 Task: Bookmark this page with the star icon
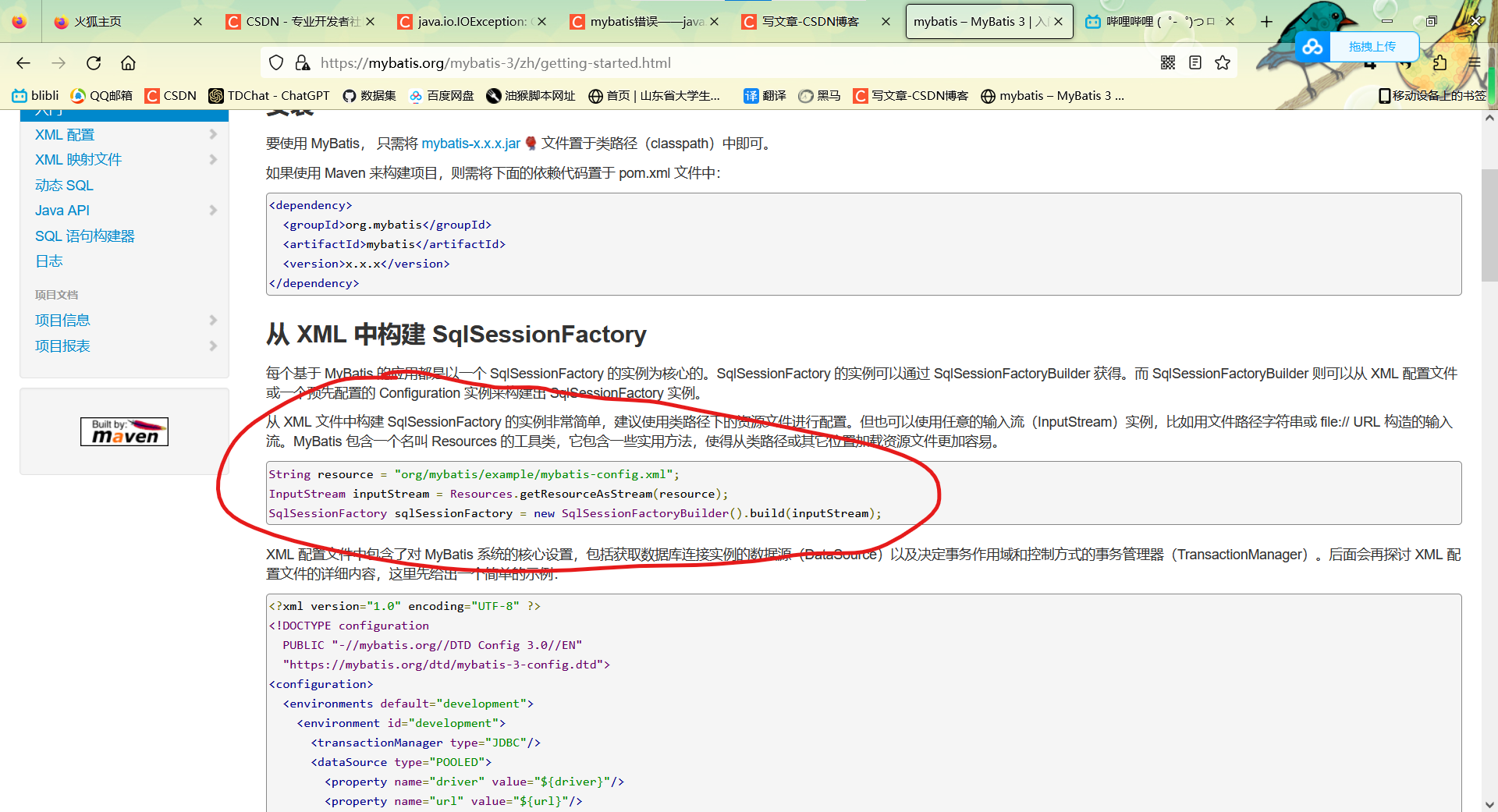point(1223,63)
